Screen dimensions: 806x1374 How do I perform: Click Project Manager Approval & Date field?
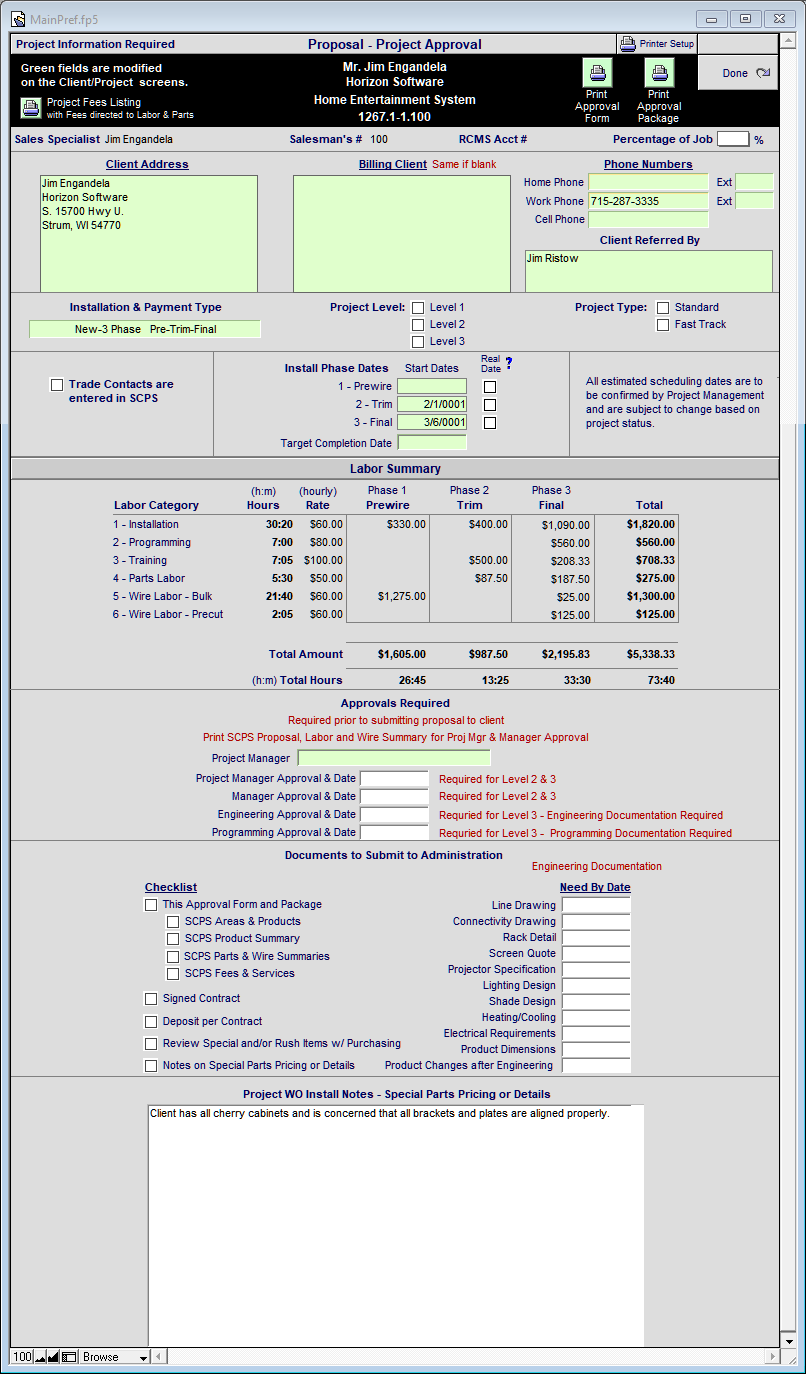pos(394,779)
